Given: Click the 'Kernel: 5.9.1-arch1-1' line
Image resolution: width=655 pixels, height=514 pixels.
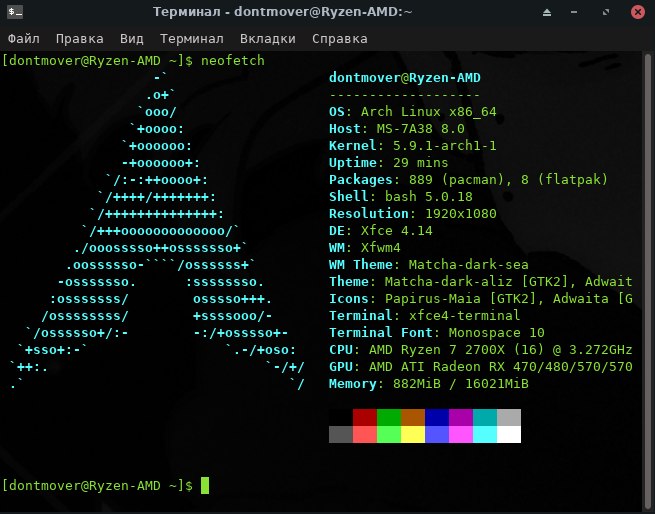Looking at the screenshot, I should (x=413, y=146).
